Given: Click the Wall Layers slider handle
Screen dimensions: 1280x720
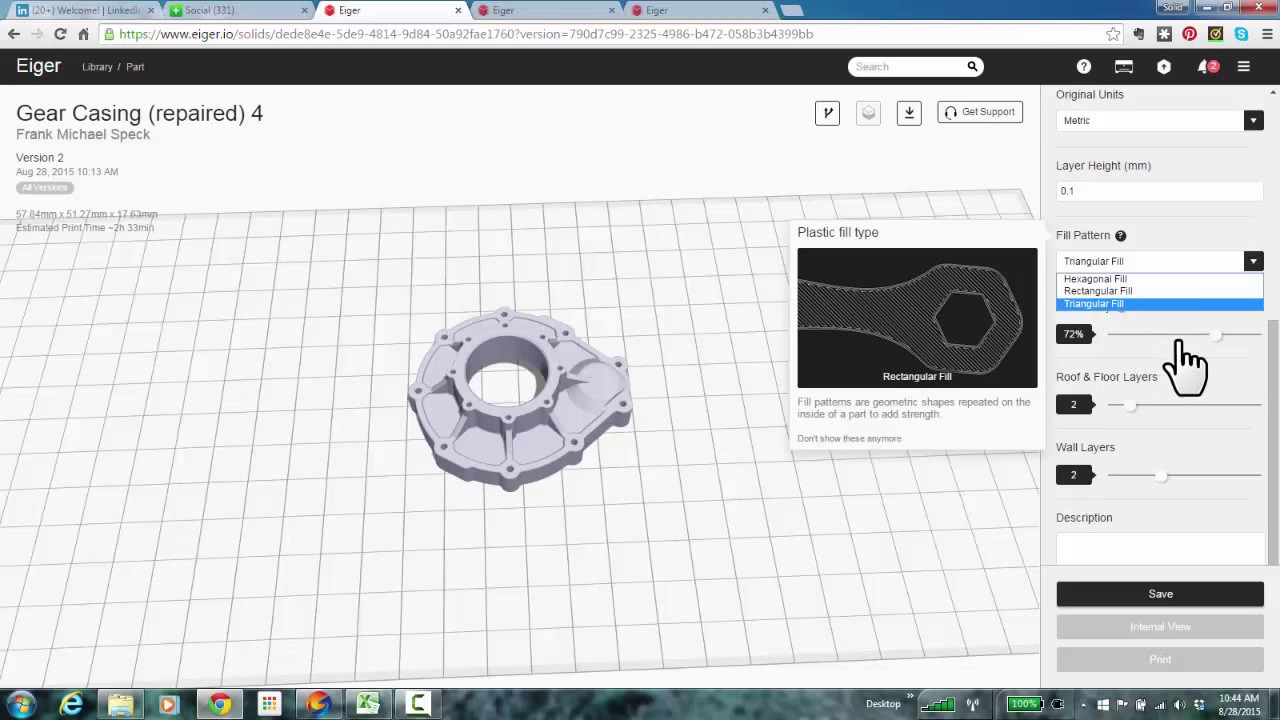Looking at the screenshot, I should [1161, 475].
